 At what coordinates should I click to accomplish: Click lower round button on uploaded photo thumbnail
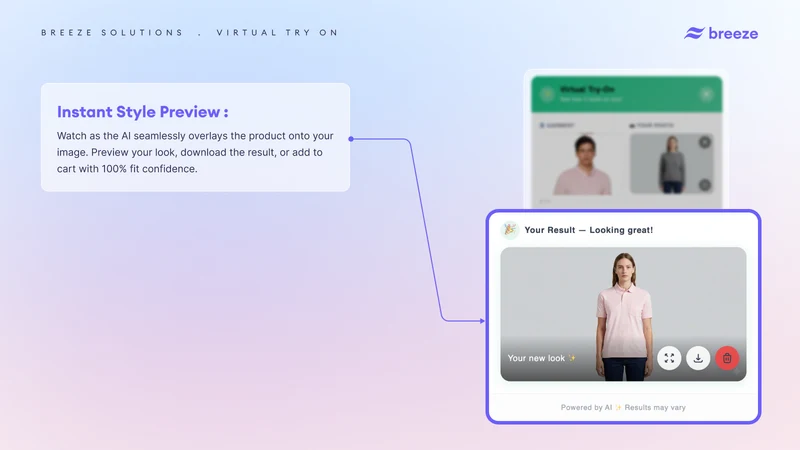pyautogui.click(x=705, y=185)
